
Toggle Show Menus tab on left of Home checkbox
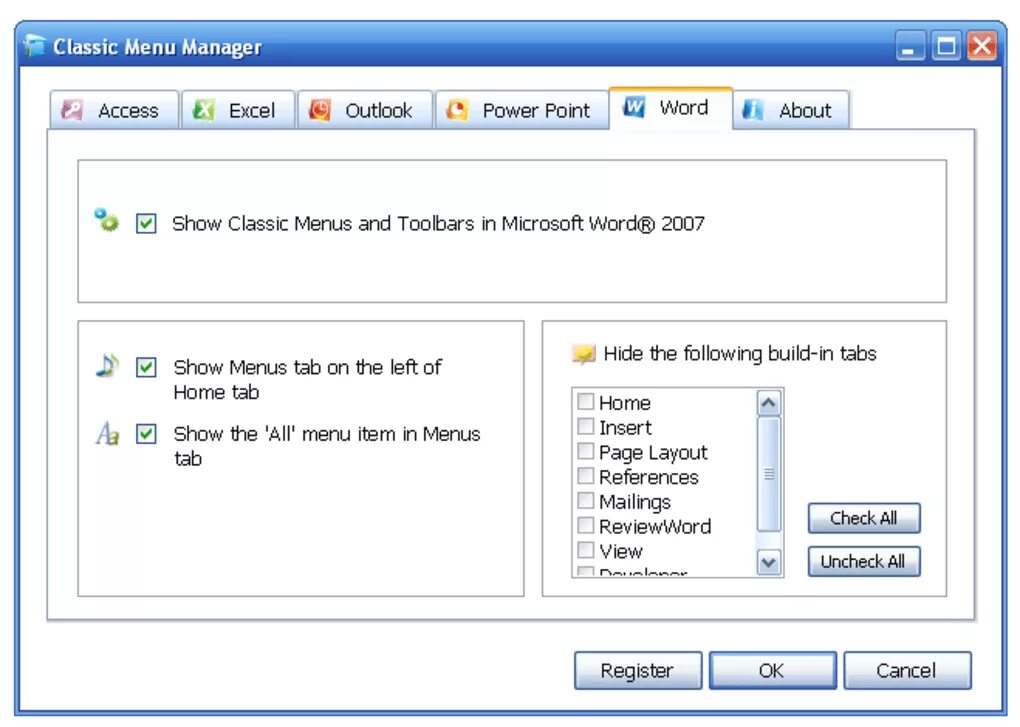[x=146, y=367]
